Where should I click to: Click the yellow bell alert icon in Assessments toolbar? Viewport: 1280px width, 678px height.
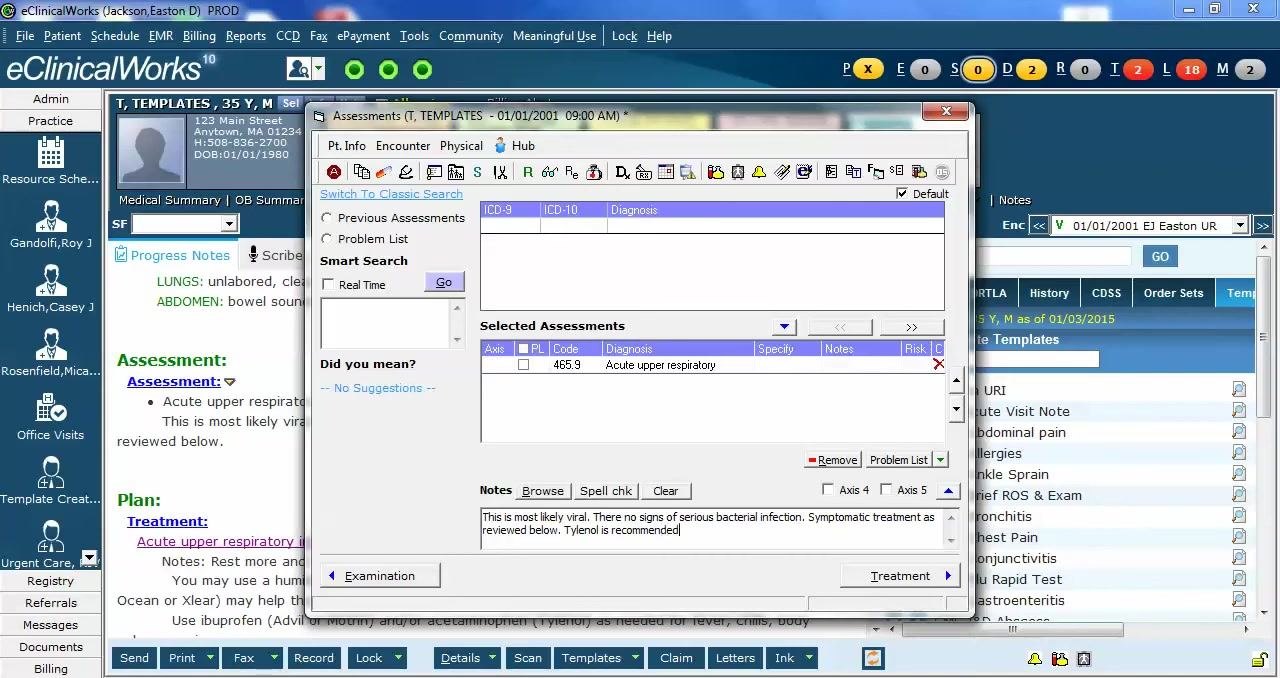click(759, 172)
